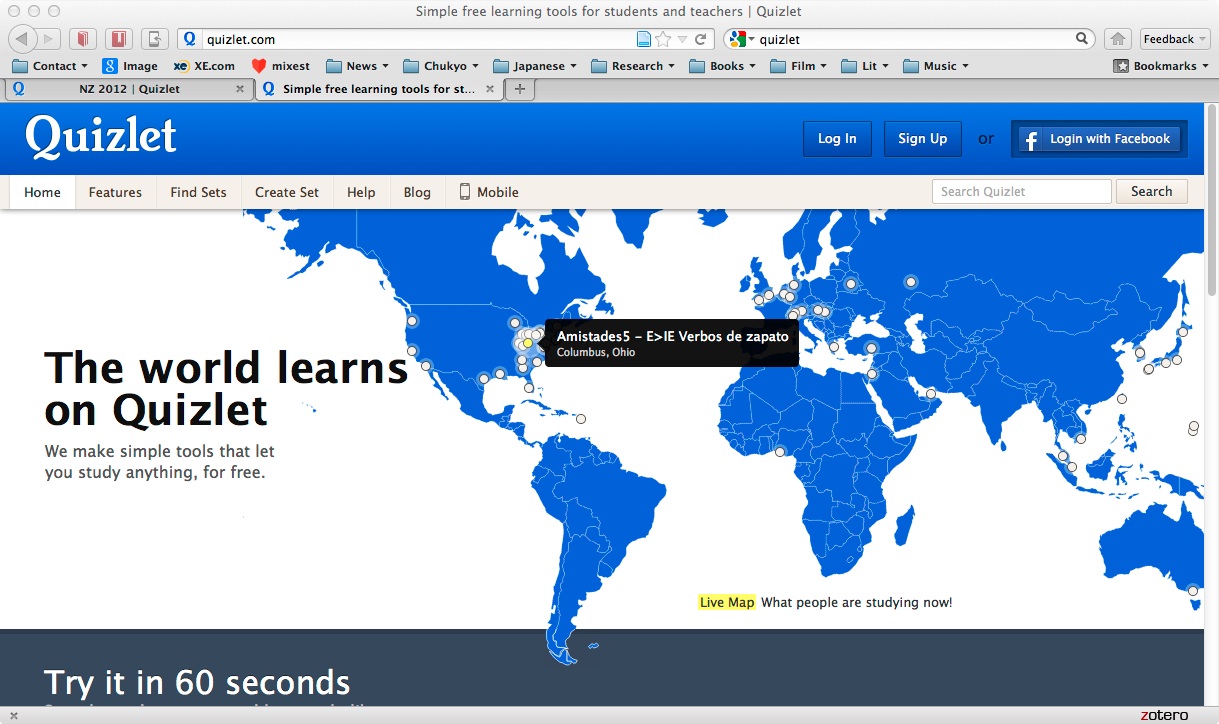This screenshot has height=724, width=1219.
Task: Select the Simple free learning tools tab
Action: coord(379,89)
